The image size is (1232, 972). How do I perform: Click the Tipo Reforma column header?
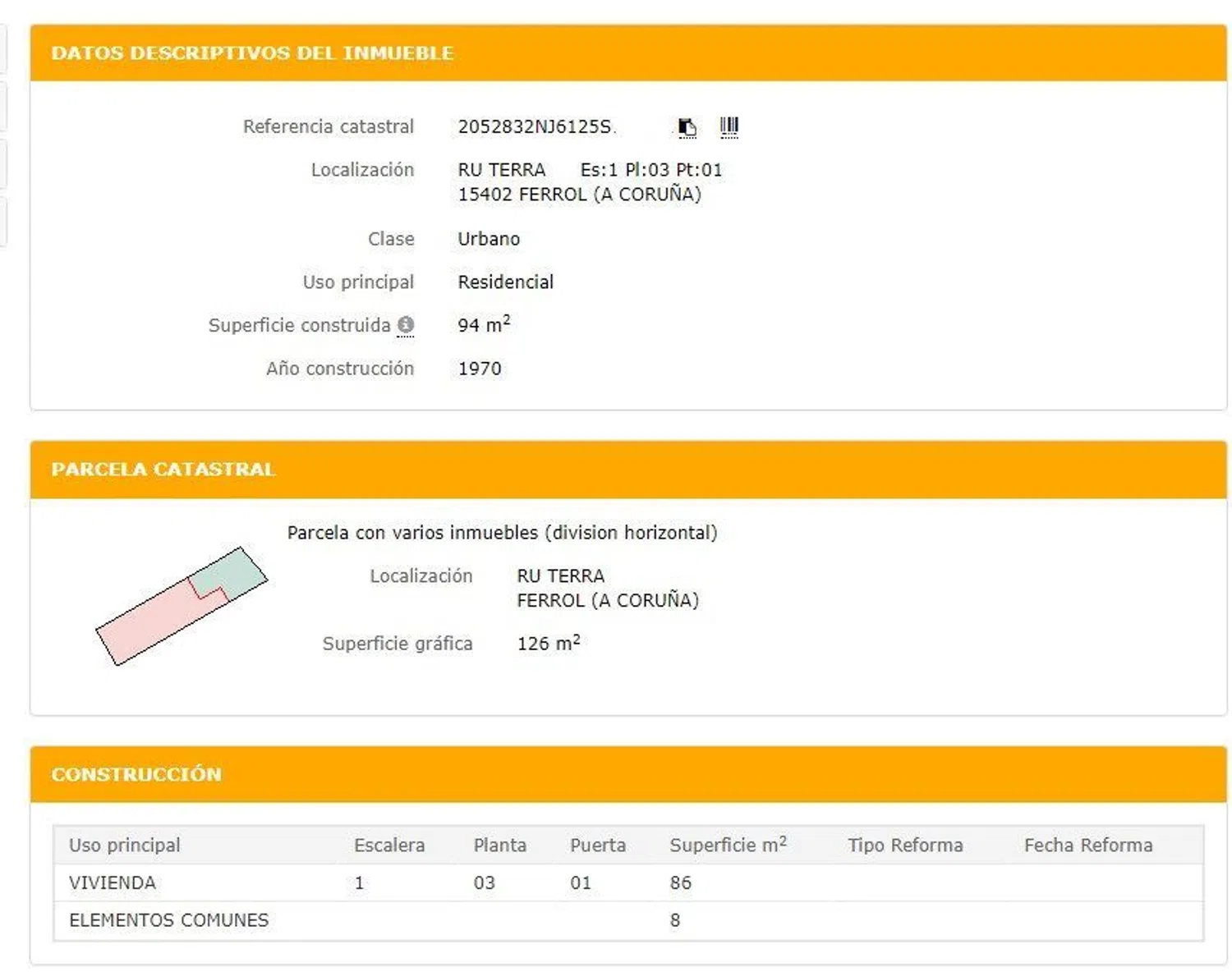[x=905, y=845]
